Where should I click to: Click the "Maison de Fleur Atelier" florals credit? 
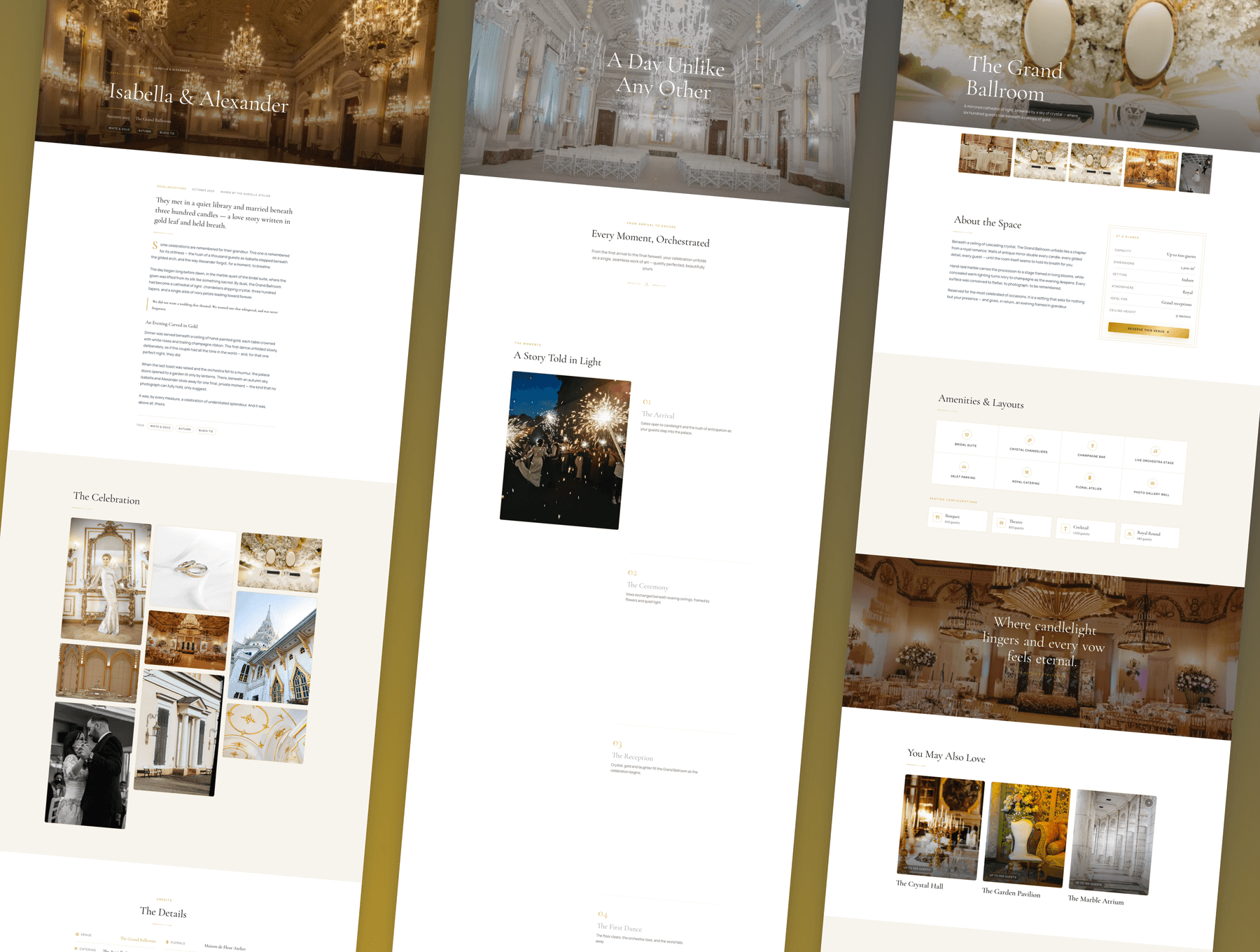(x=225, y=947)
